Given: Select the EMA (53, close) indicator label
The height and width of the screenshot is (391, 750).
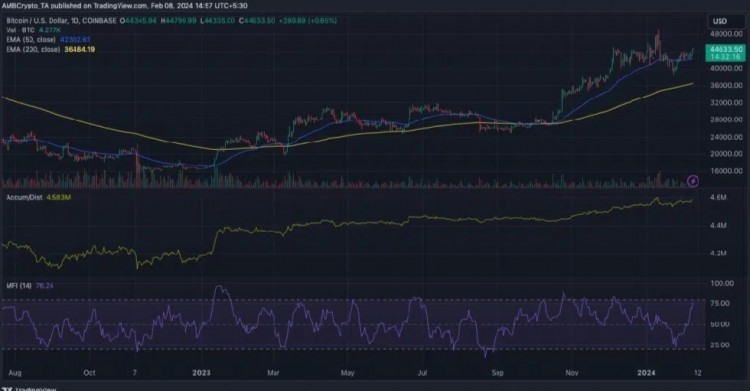Looking at the screenshot, I should click(x=31, y=40).
